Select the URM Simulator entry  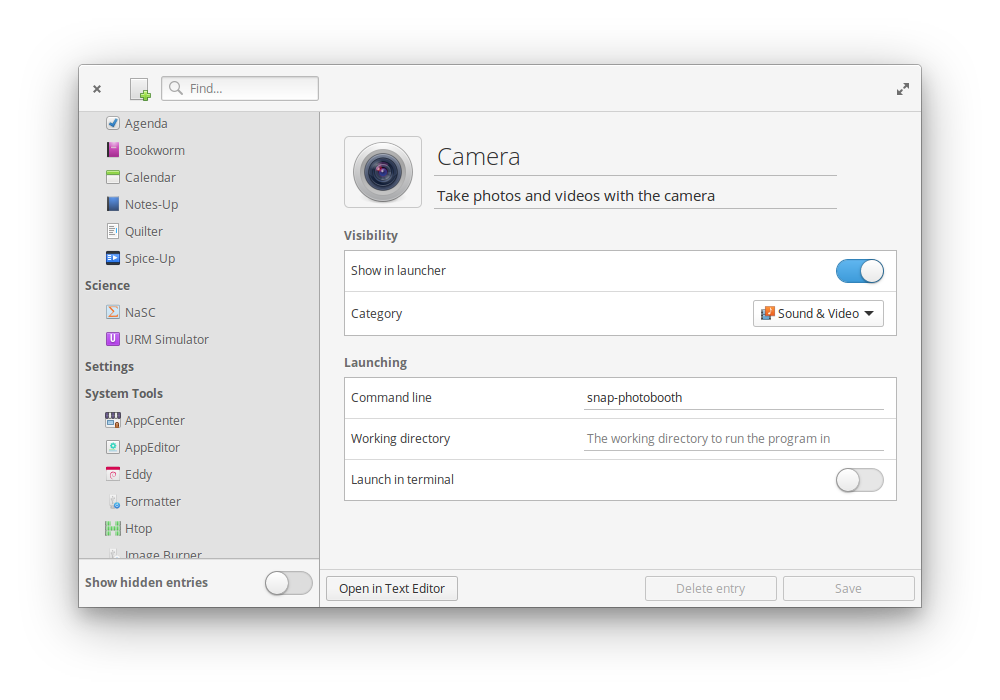click(199, 339)
